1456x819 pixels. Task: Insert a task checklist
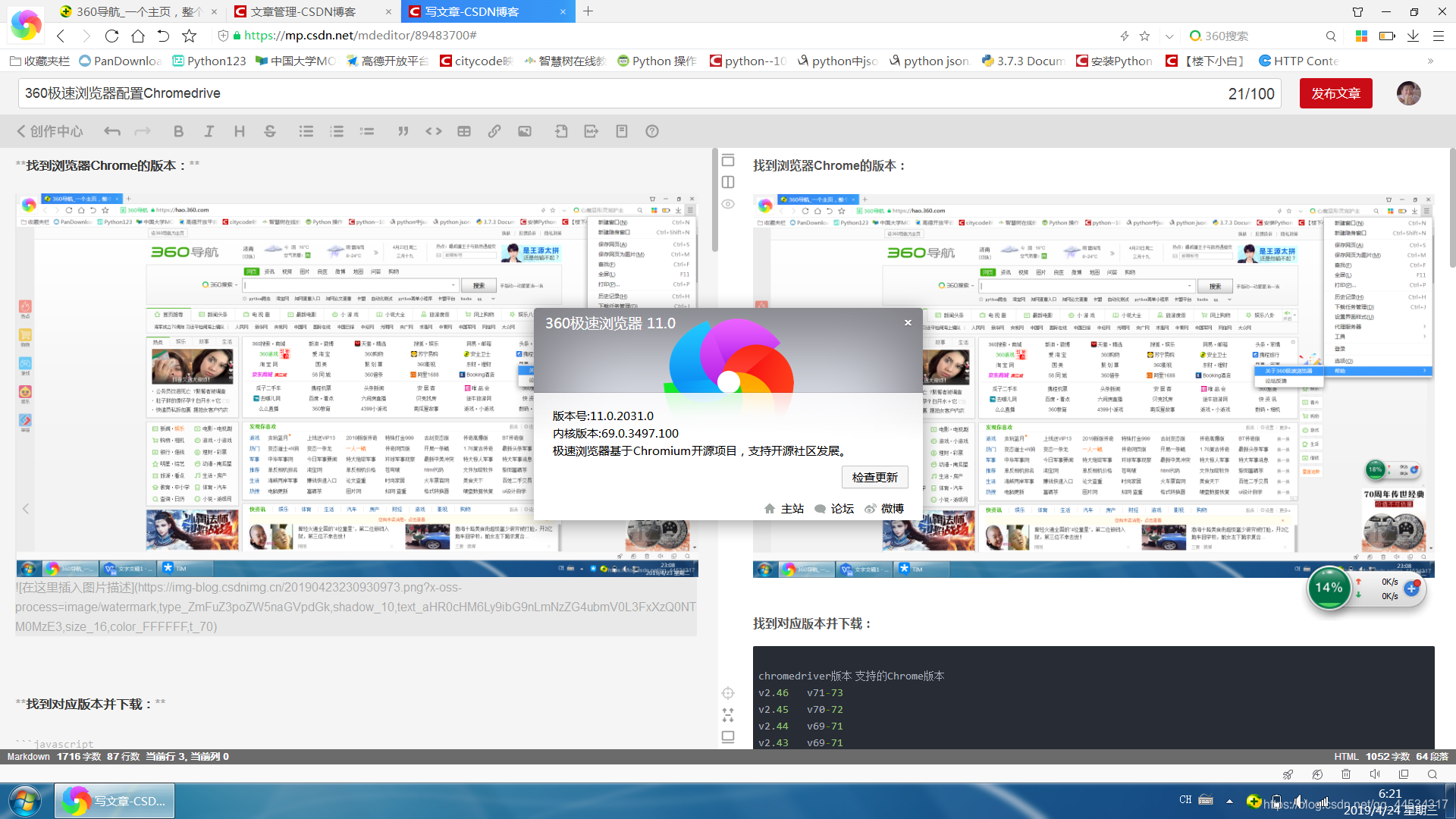pyautogui.click(x=367, y=131)
